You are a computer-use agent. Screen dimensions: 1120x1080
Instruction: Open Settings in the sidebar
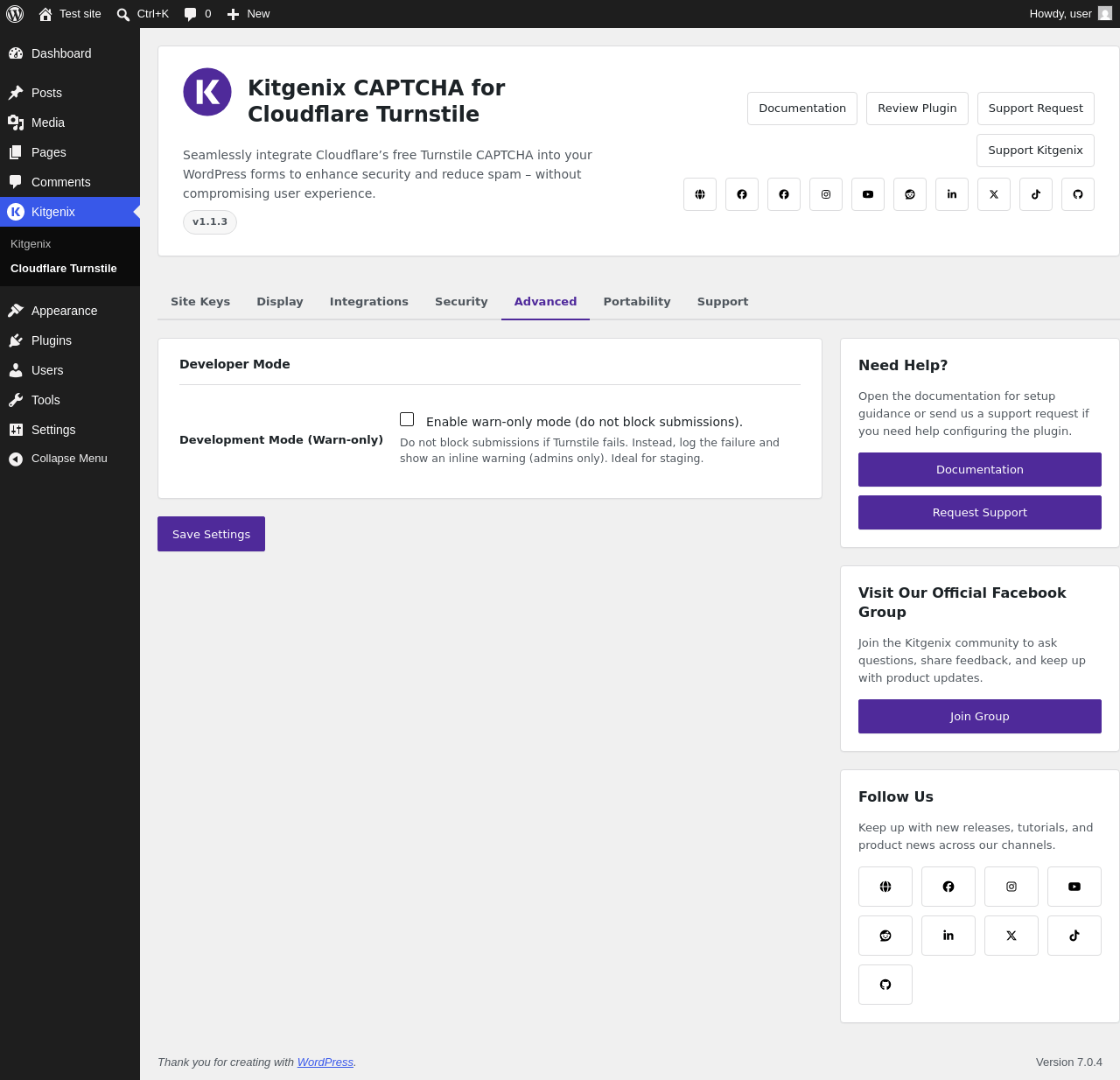point(70,430)
